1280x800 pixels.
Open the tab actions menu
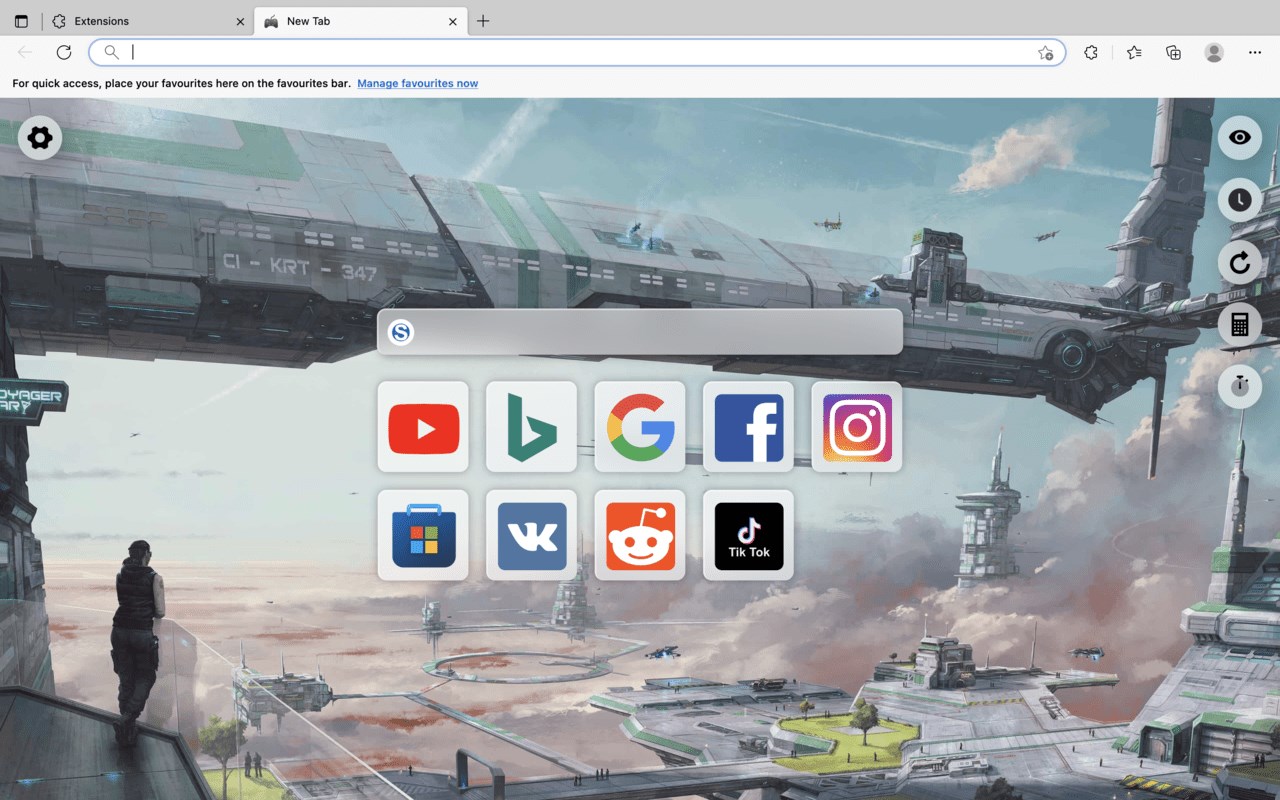pos(21,21)
